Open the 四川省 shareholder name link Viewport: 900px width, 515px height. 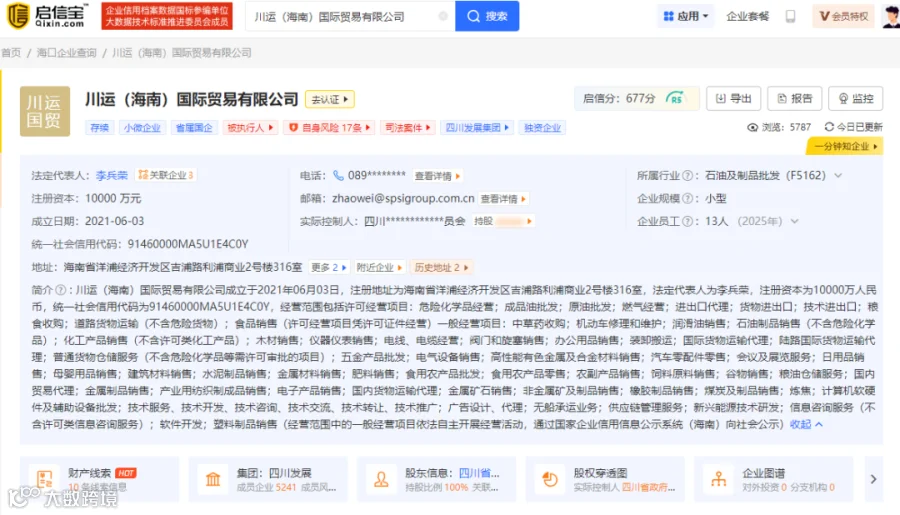coord(479,473)
